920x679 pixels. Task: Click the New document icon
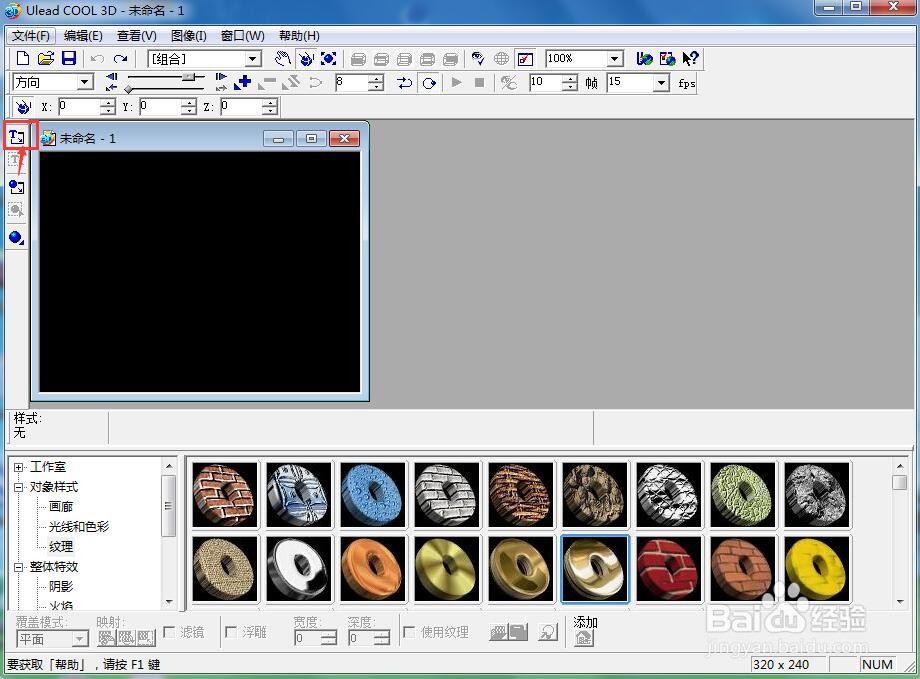pyautogui.click(x=23, y=58)
